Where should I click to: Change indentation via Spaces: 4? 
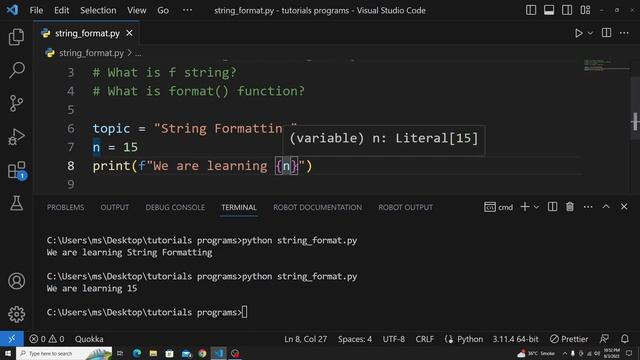pyautogui.click(x=355, y=339)
